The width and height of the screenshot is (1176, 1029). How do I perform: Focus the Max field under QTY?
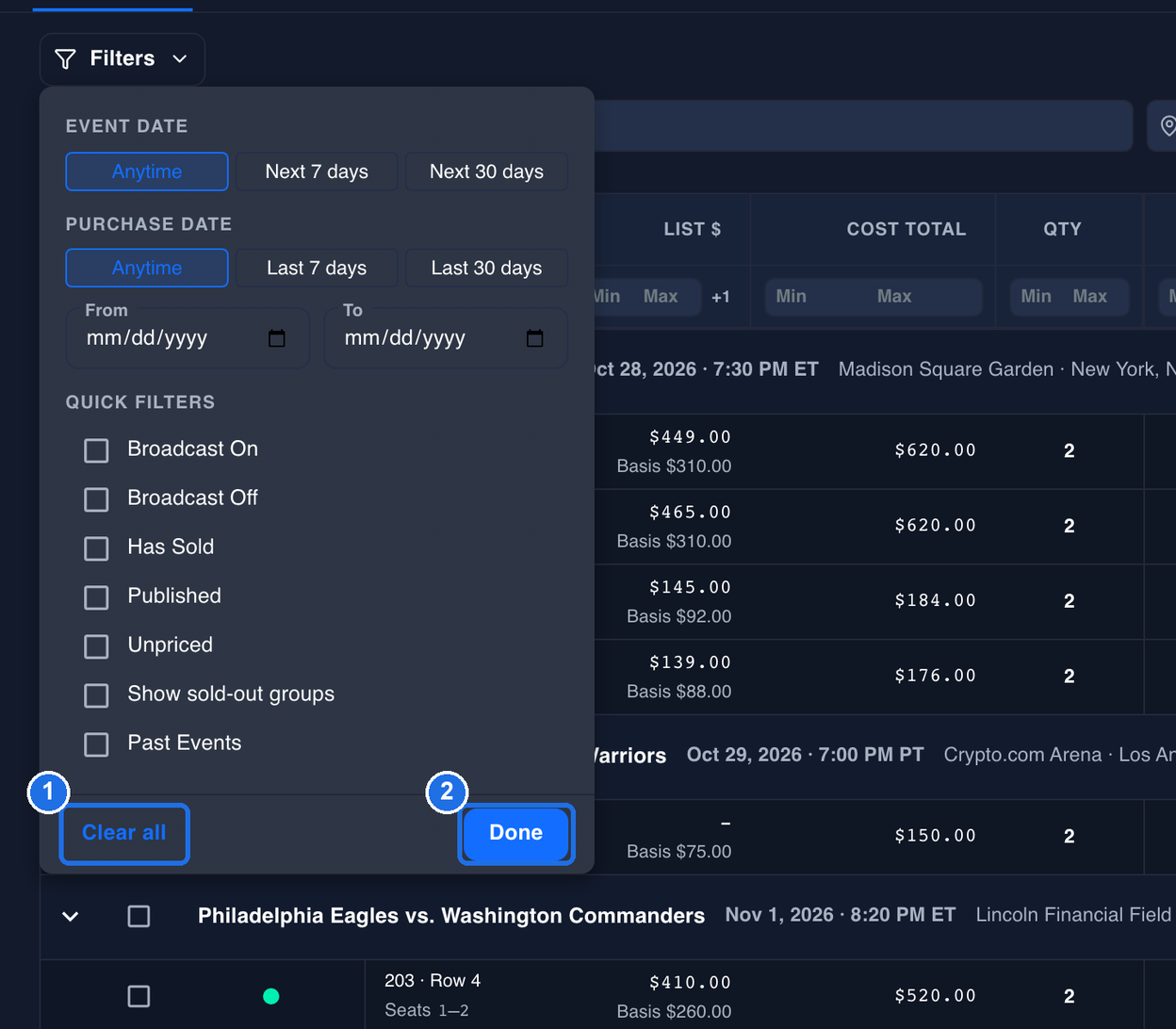(x=1090, y=297)
